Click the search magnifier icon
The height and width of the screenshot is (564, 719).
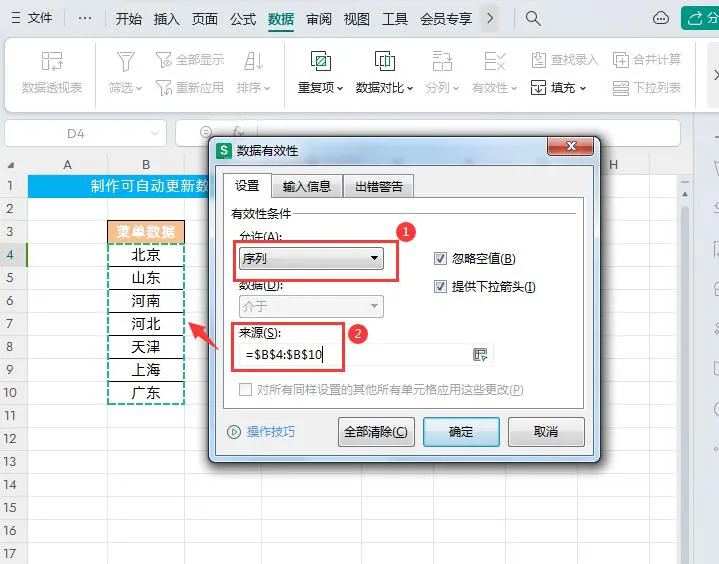[x=533, y=18]
